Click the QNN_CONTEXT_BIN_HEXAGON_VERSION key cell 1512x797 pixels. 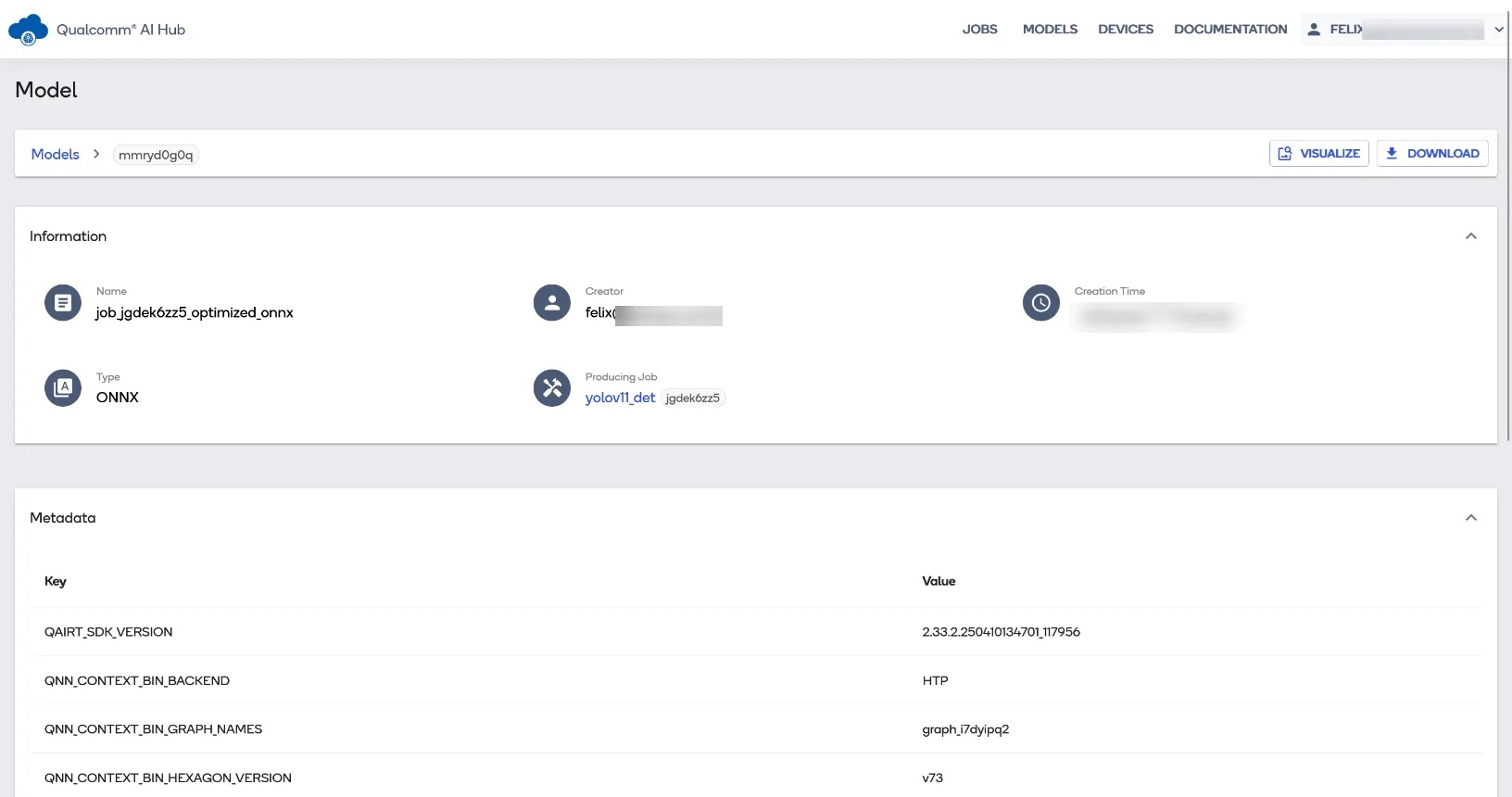pyautogui.click(x=168, y=778)
